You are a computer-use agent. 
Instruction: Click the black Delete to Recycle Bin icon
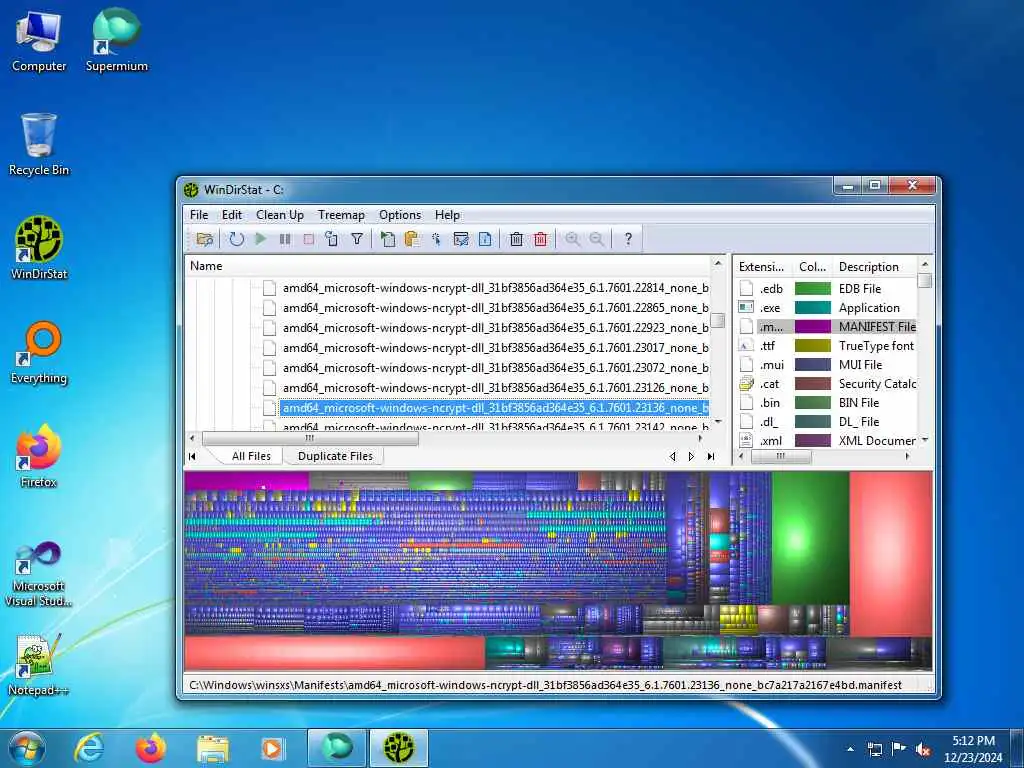click(x=516, y=239)
